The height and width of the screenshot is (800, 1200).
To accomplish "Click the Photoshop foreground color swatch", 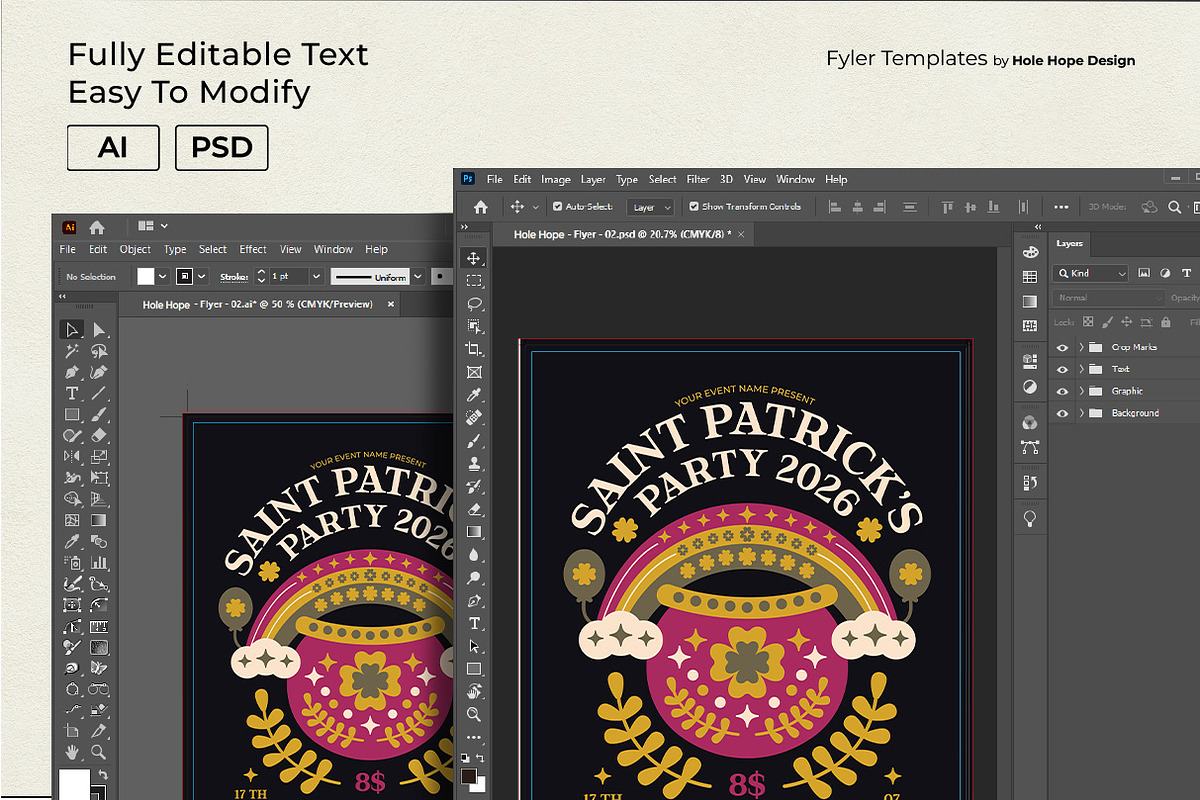I will coord(469,776).
